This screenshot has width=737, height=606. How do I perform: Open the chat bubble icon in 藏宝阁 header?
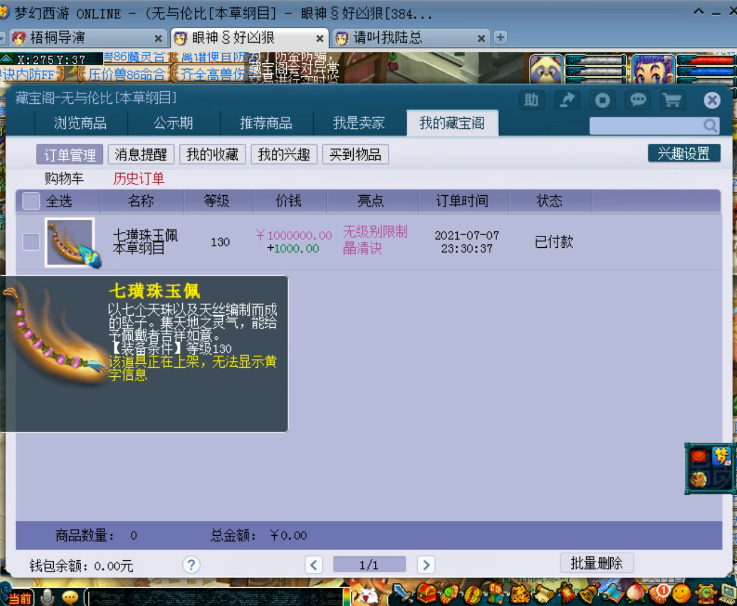point(638,100)
